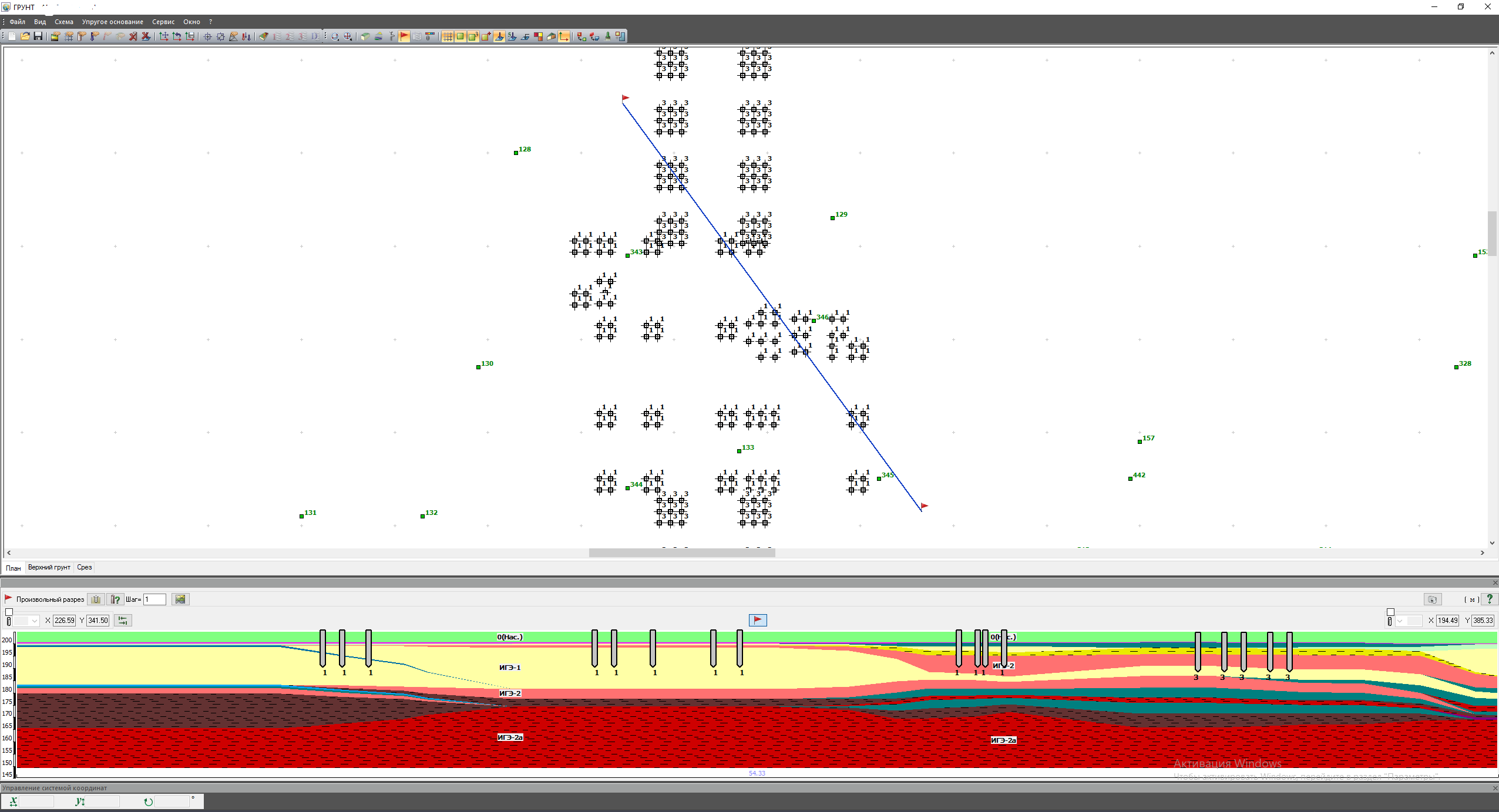Image resolution: width=1499 pixels, height=812 pixels.
Task: Click the zoom window magnifier icon
Action: coord(335,36)
